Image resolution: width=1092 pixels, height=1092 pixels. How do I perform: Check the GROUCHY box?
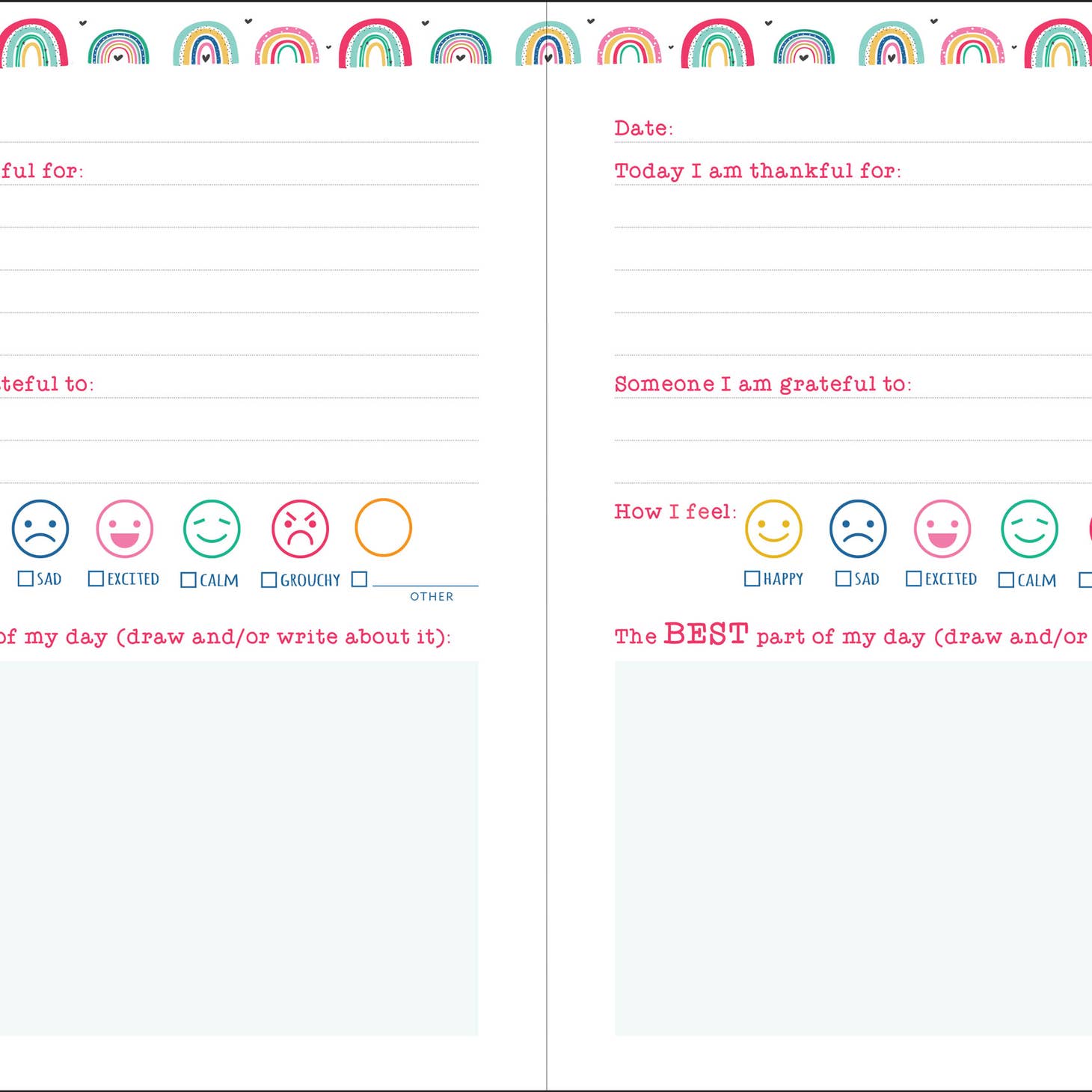click(x=269, y=580)
